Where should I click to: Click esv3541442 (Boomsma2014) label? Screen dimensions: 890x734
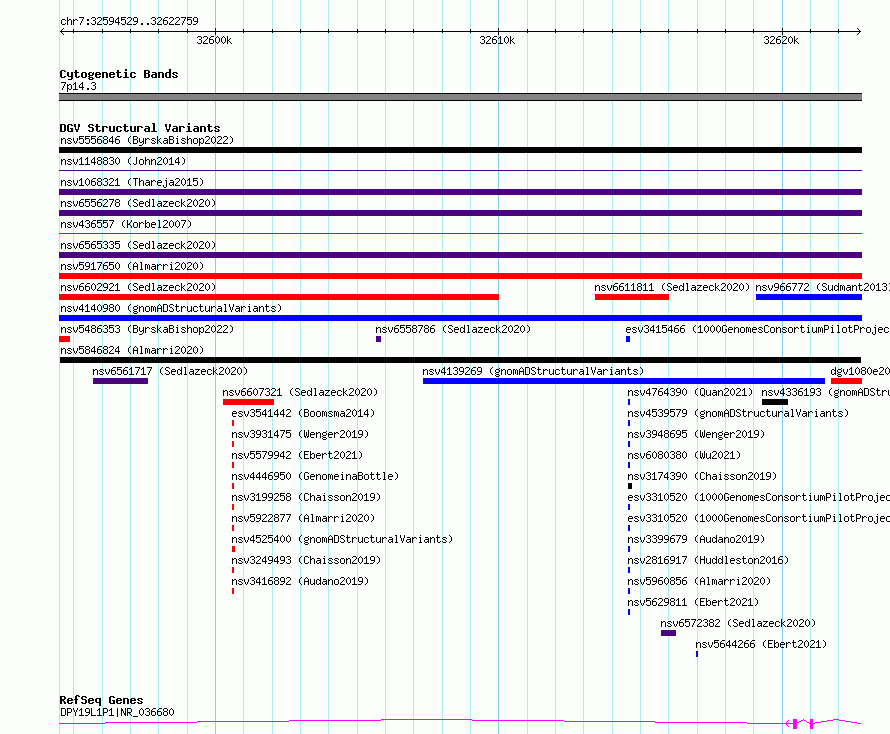(303, 413)
